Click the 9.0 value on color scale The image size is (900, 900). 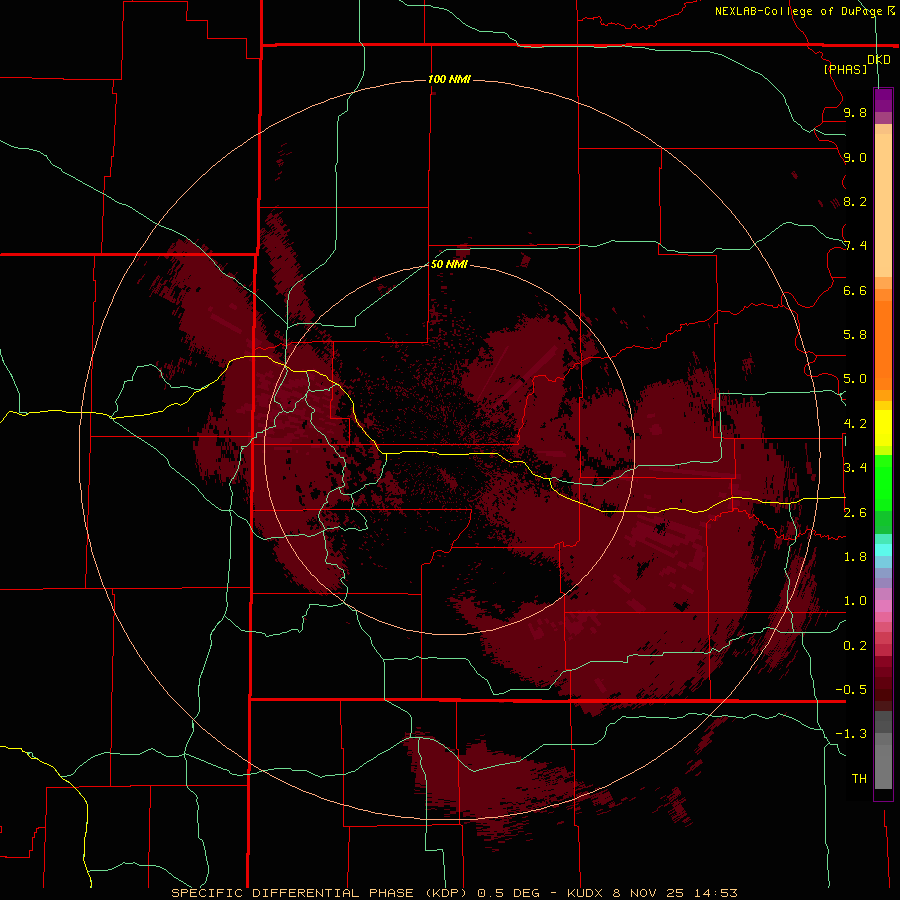pos(855,157)
